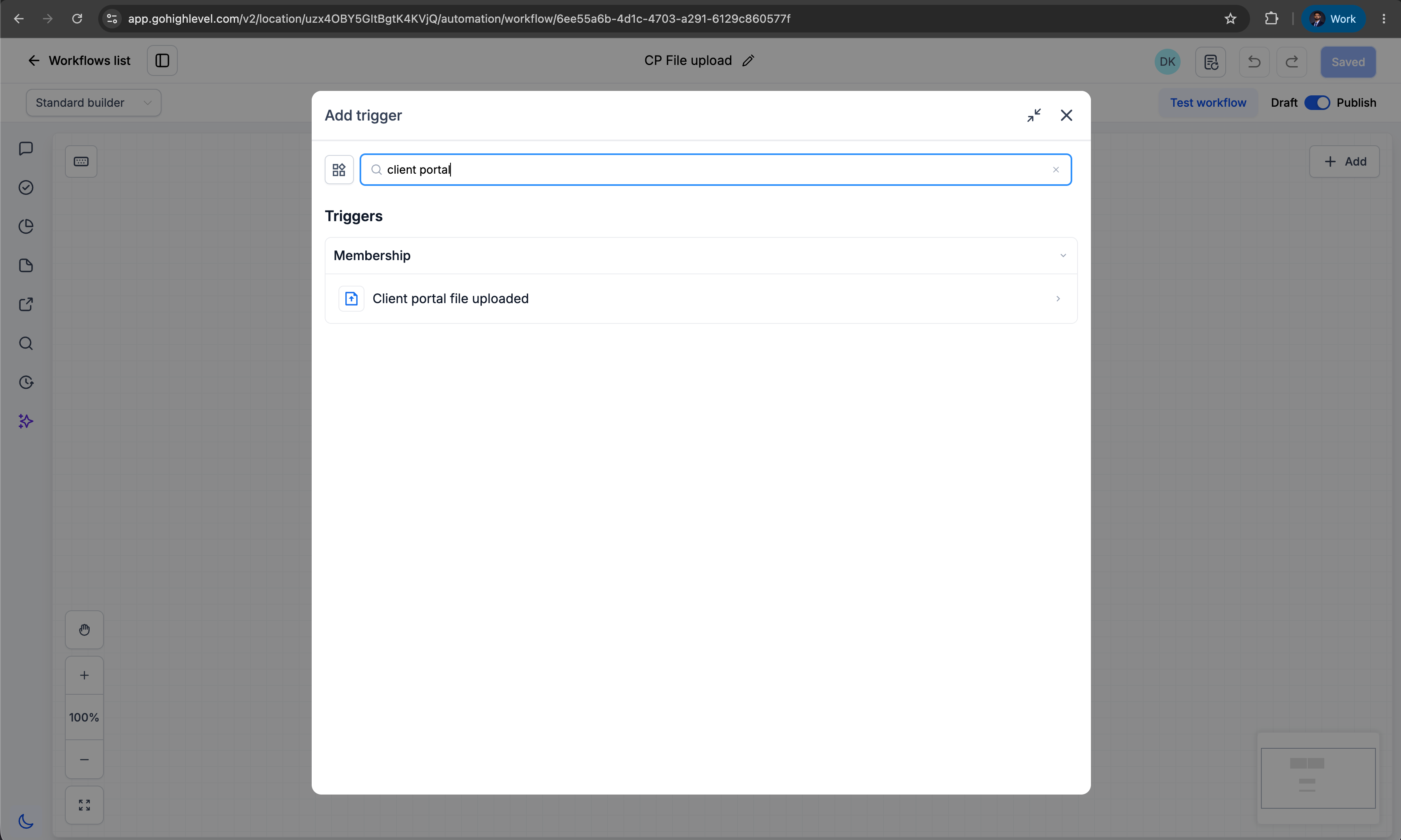
Task: Open Standard builder dropdown
Action: tap(93, 102)
